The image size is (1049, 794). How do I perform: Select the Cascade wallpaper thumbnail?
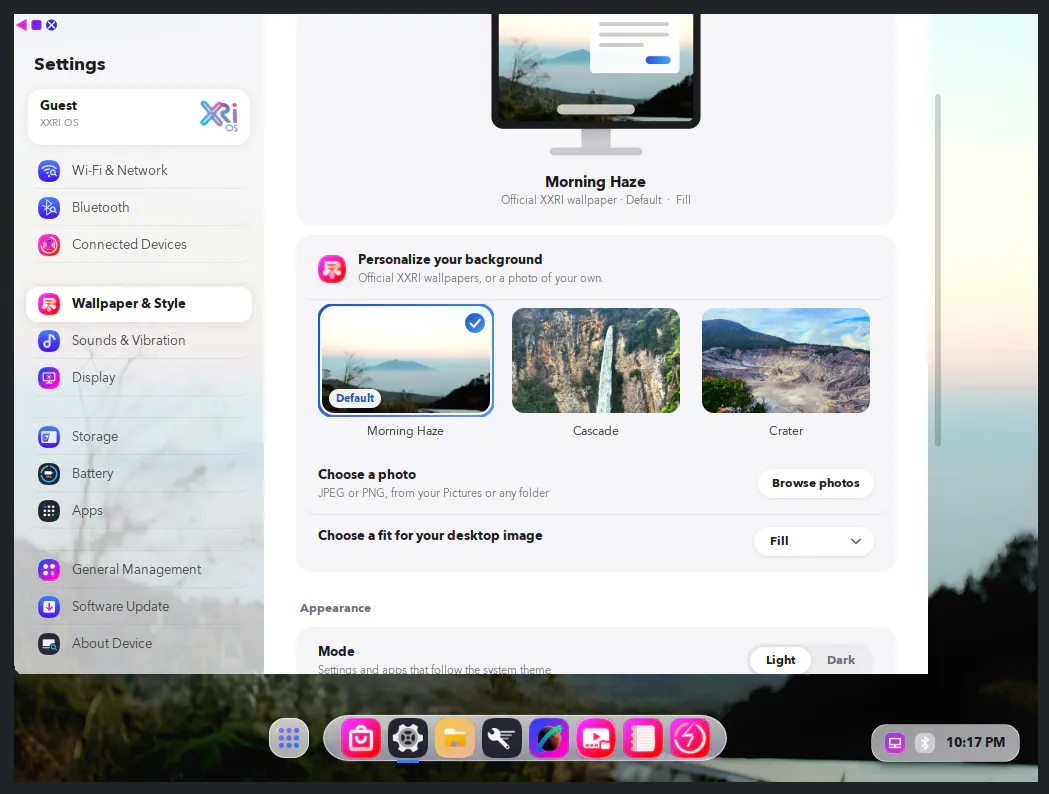[x=595, y=361]
